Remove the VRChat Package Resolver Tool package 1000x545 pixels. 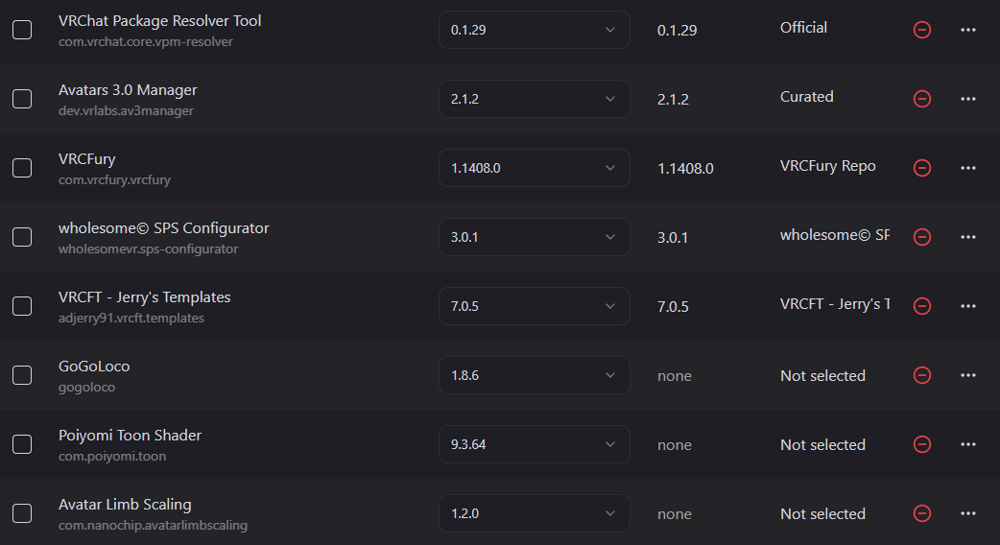[x=922, y=29]
